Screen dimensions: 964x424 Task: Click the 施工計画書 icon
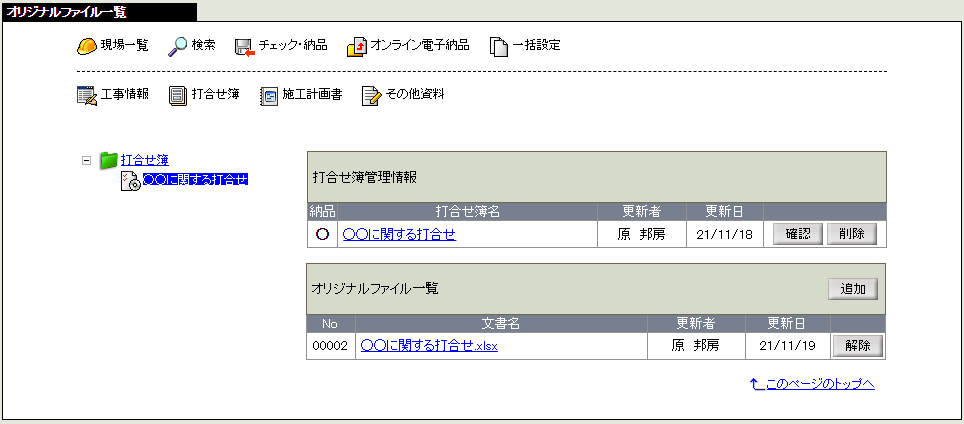pyautogui.click(x=269, y=96)
